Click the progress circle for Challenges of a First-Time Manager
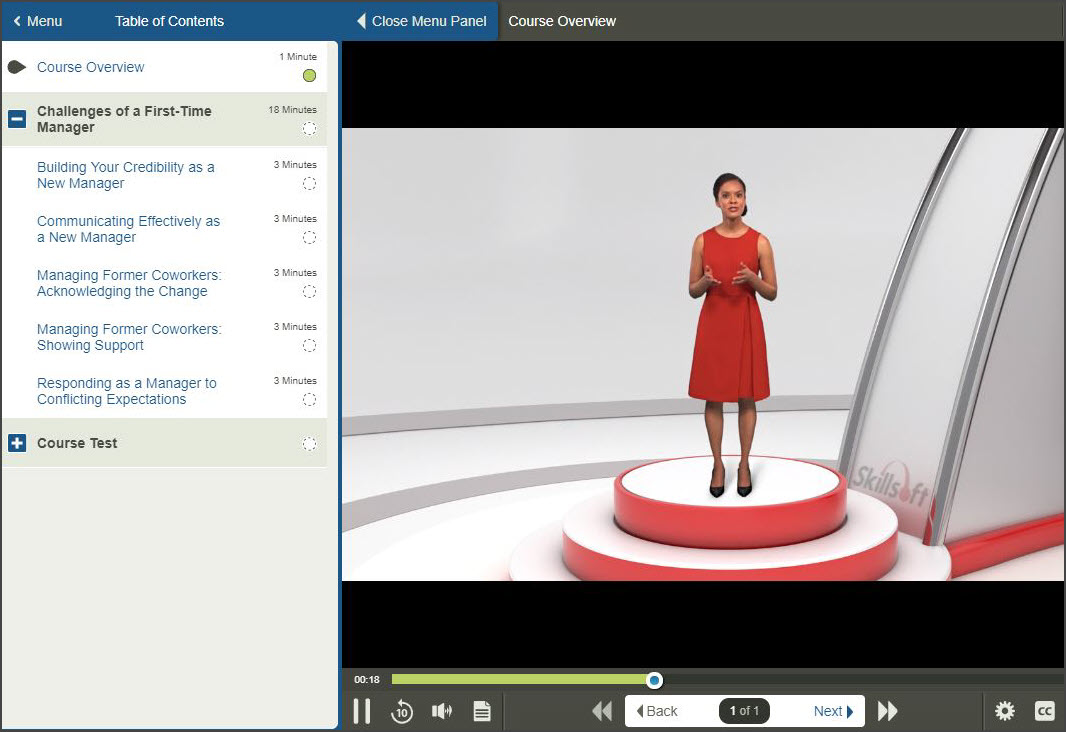The width and height of the screenshot is (1066, 732). pos(309,128)
